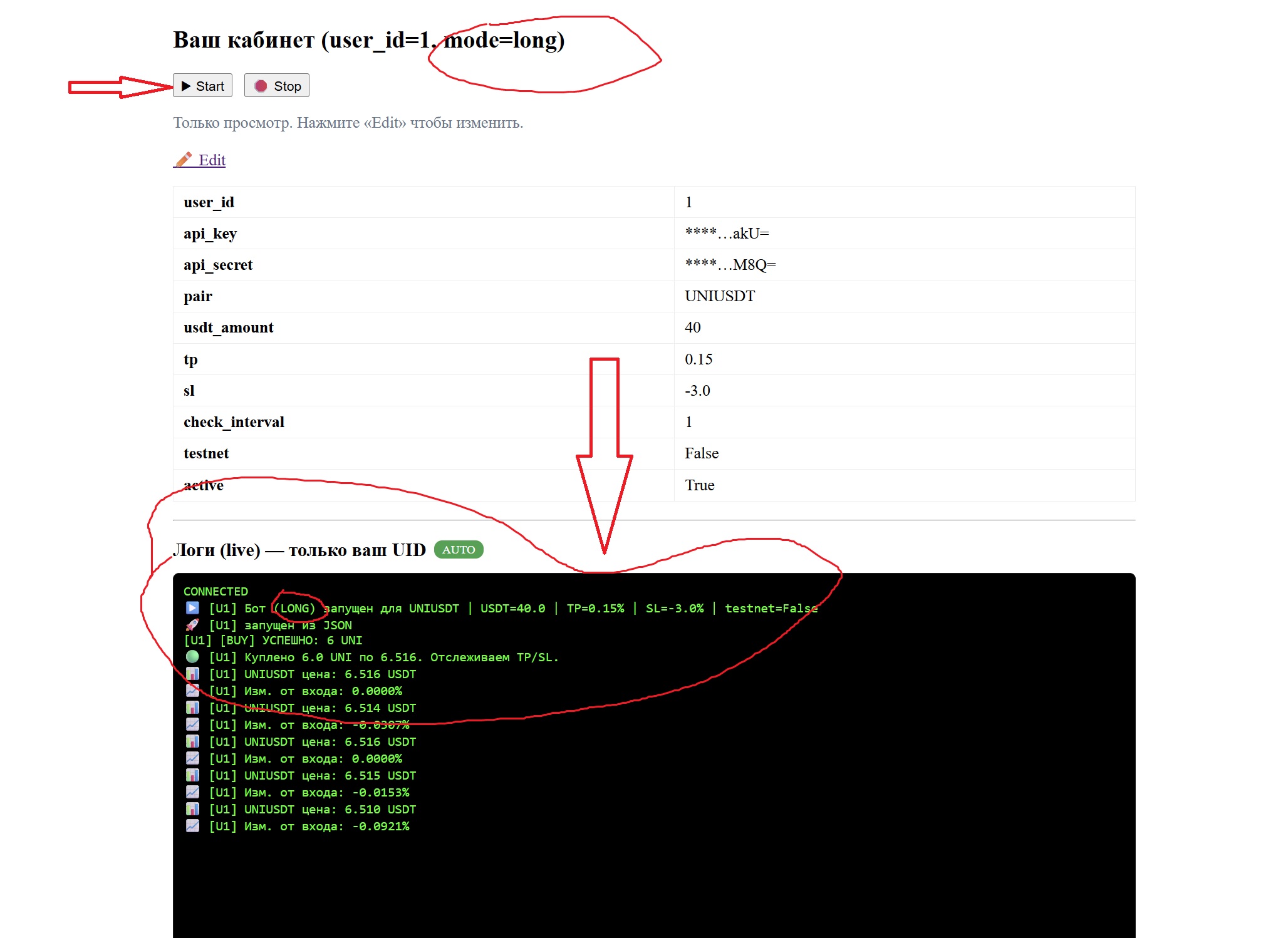The image size is (1288, 938).
Task: Click the green circle icon in the 'Куплено' line
Action: [192, 657]
